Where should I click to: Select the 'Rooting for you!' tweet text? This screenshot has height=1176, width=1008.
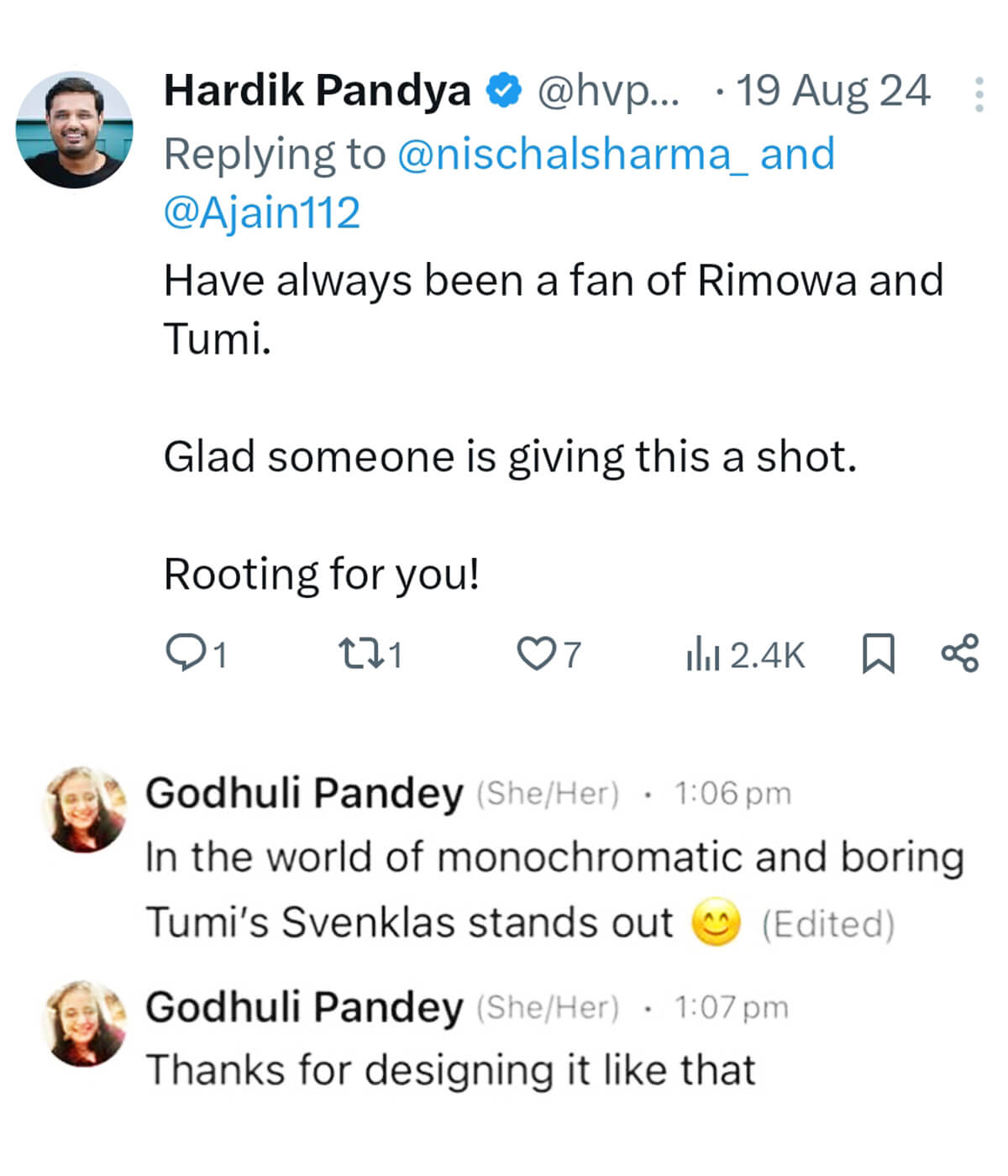pos(322,575)
